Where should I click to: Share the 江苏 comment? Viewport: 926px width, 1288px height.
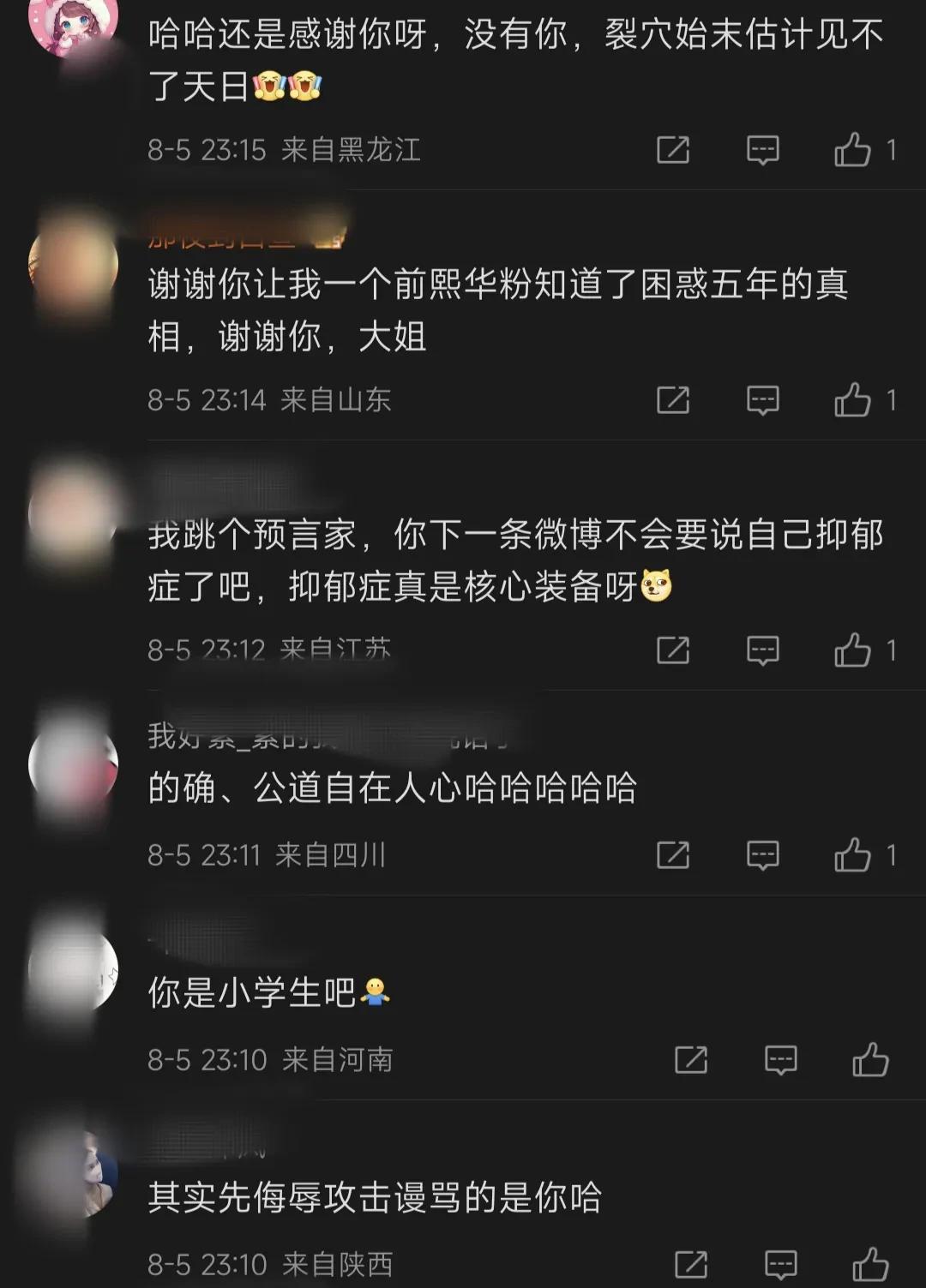pyautogui.click(x=673, y=650)
